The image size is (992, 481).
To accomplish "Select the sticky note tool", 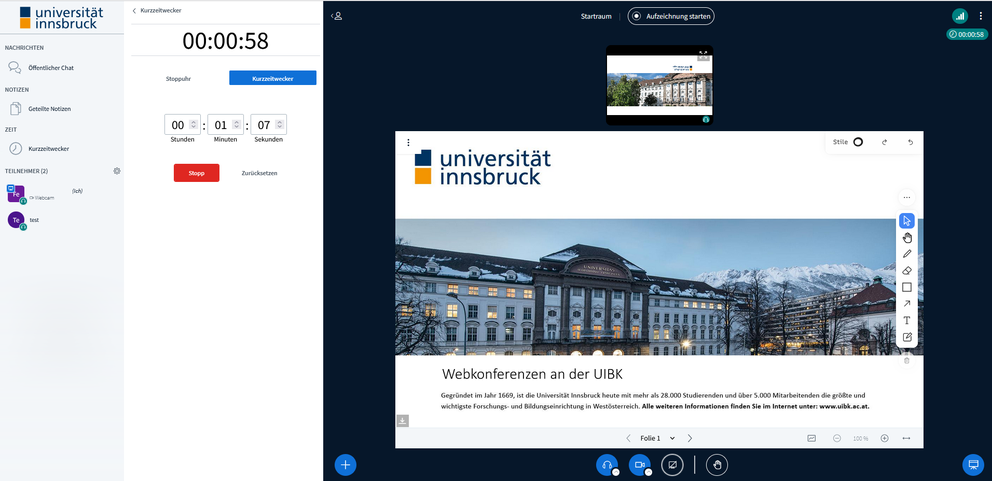I will 907,337.
